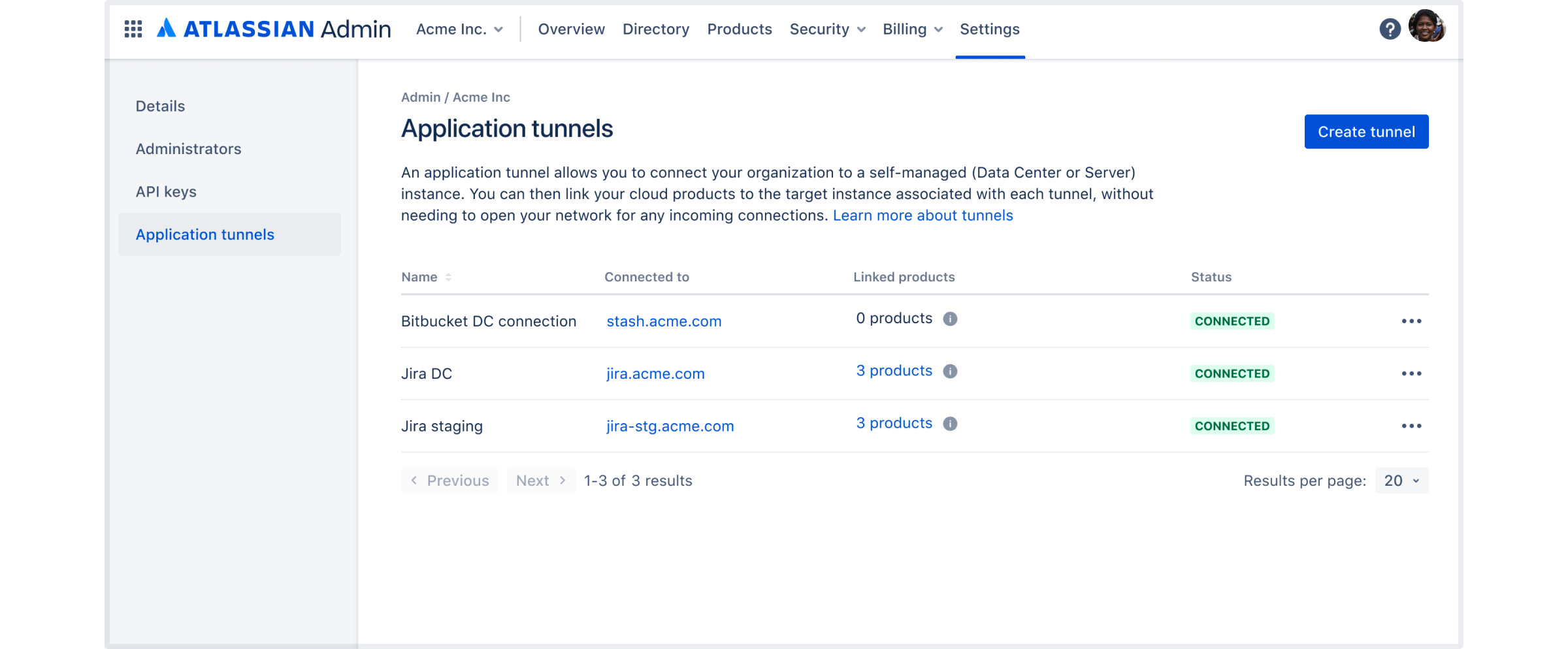Go to the Overview tab

(x=571, y=29)
